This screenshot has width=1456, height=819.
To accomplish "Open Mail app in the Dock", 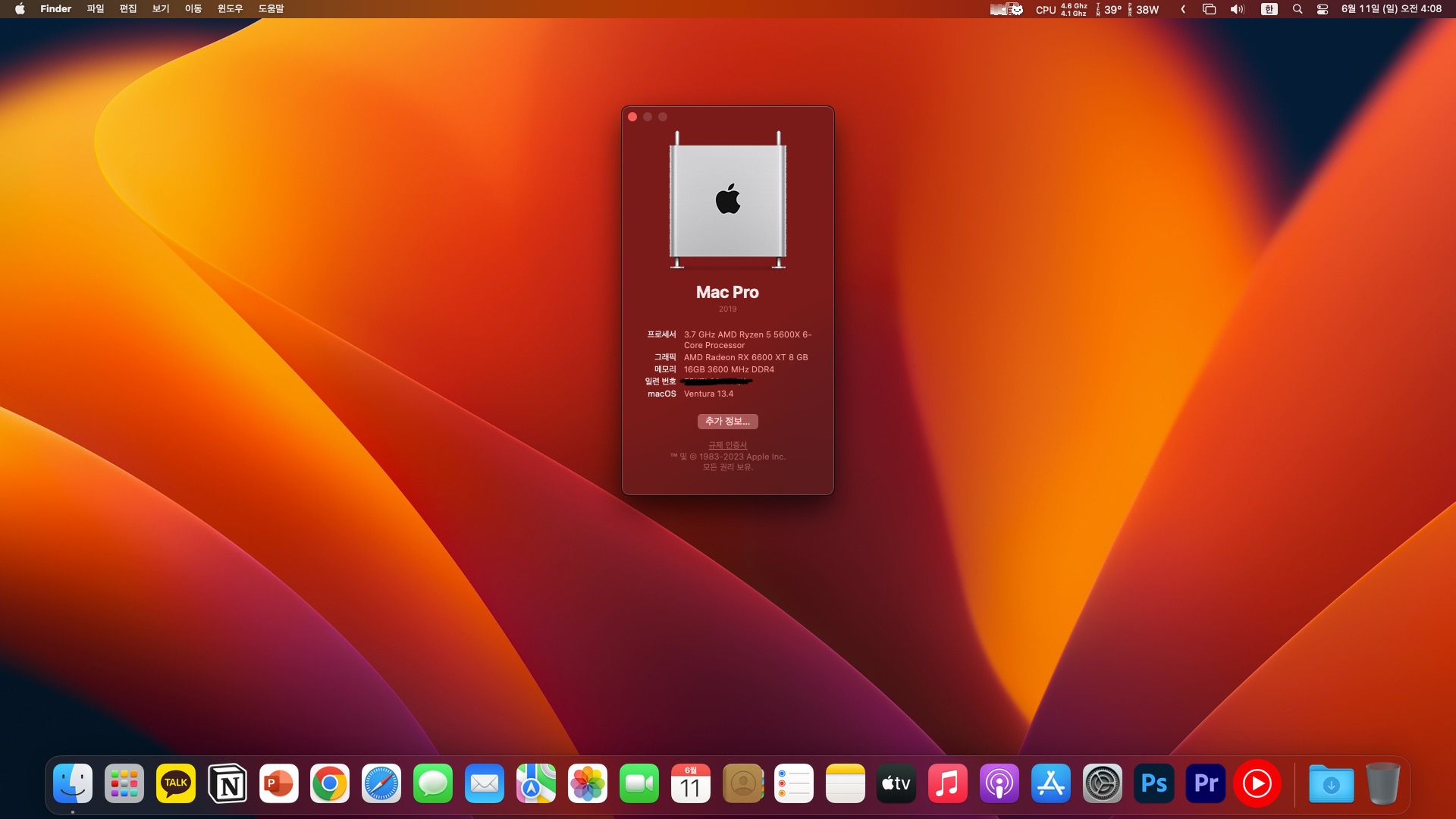I will pyautogui.click(x=485, y=783).
